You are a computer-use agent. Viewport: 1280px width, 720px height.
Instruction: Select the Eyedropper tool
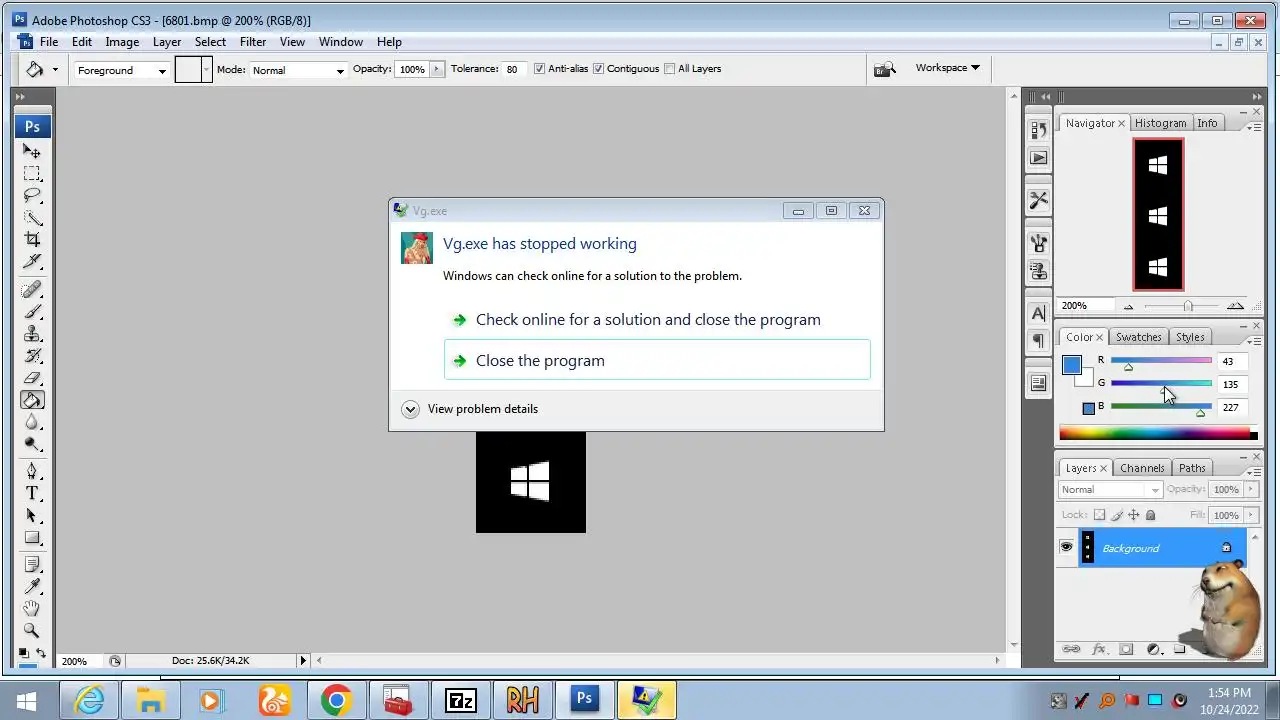(32, 586)
